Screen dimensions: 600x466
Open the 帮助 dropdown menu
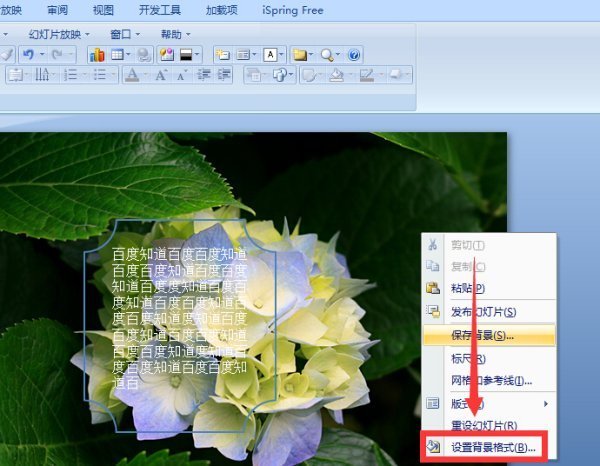(x=176, y=34)
